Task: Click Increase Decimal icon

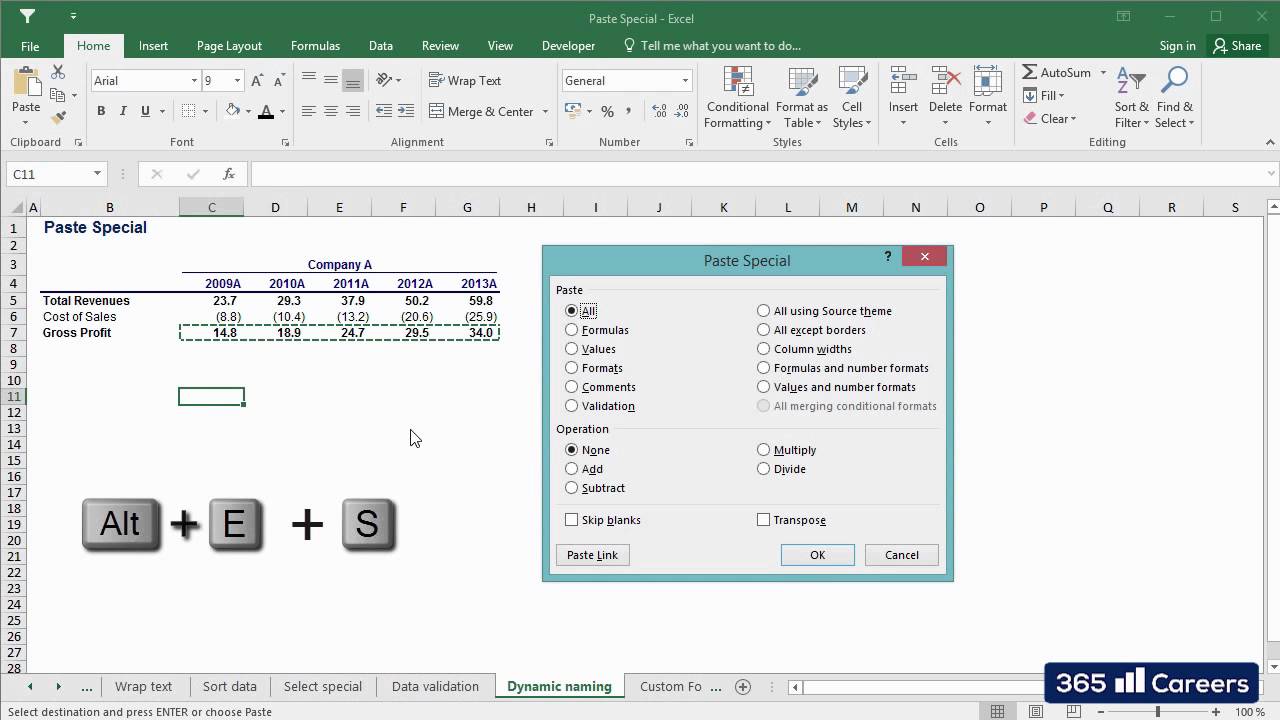Action: 660,111
